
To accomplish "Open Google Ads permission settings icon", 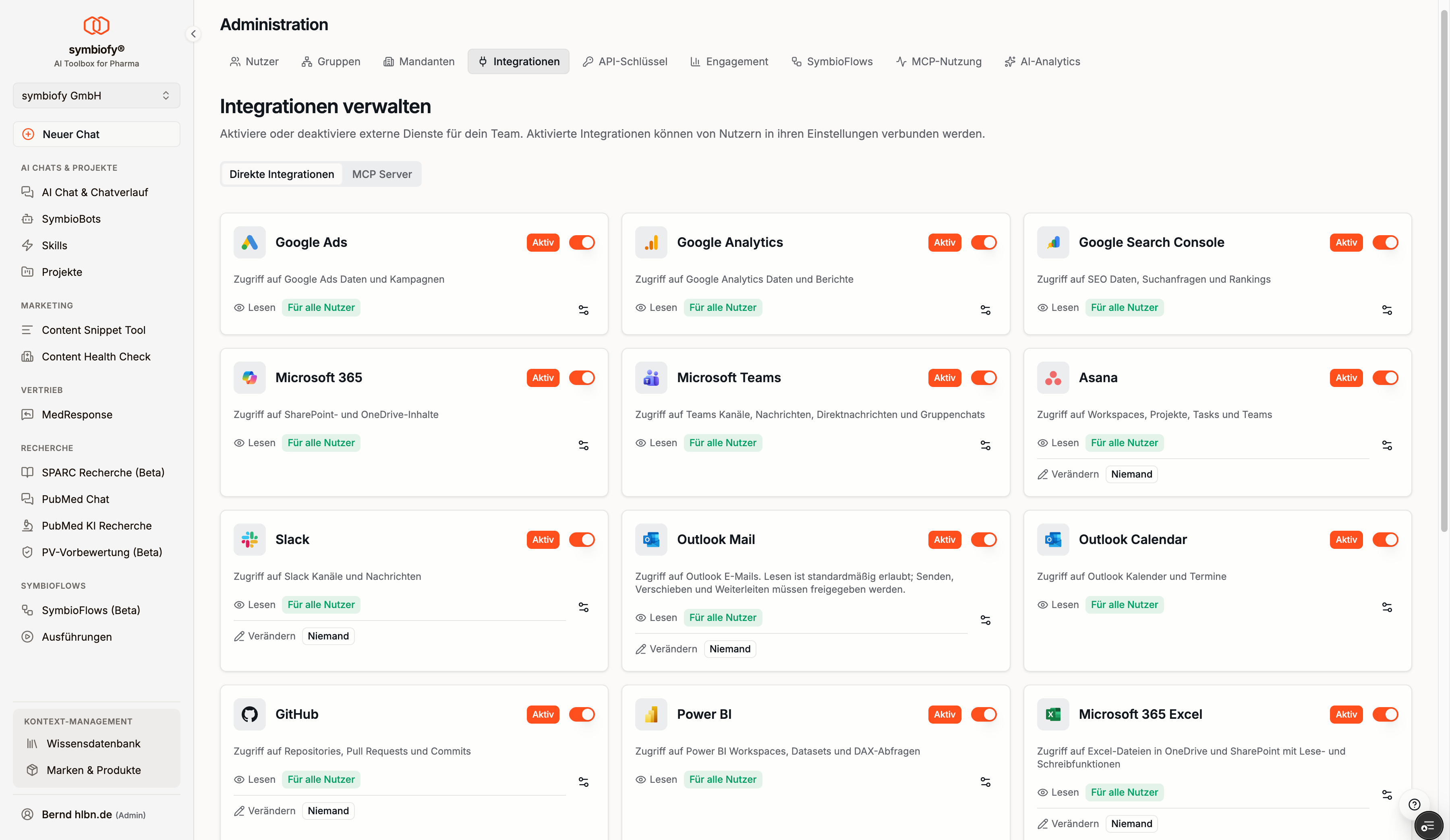I will coord(584,310).
